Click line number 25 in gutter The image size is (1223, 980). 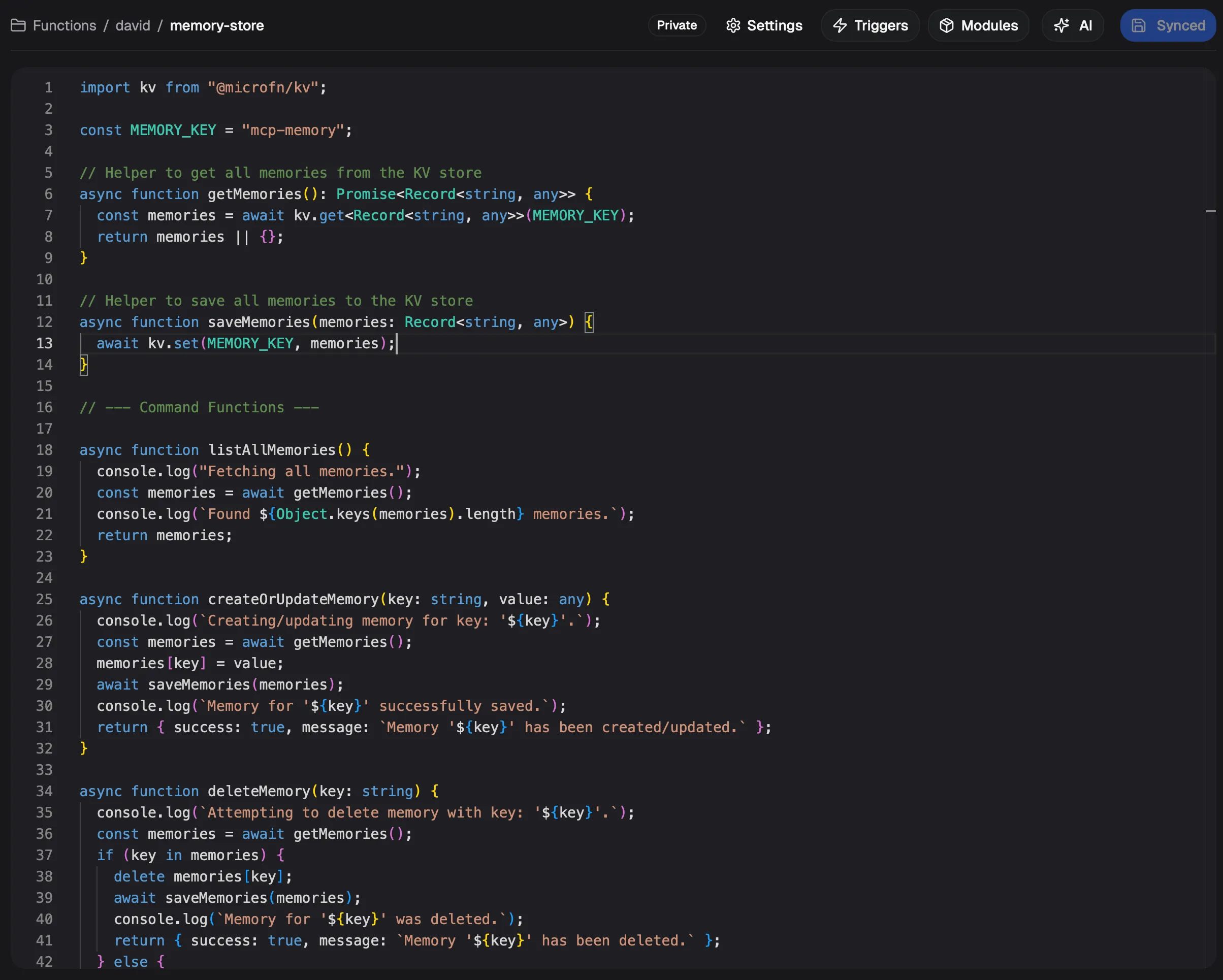(x=44, y=599)
